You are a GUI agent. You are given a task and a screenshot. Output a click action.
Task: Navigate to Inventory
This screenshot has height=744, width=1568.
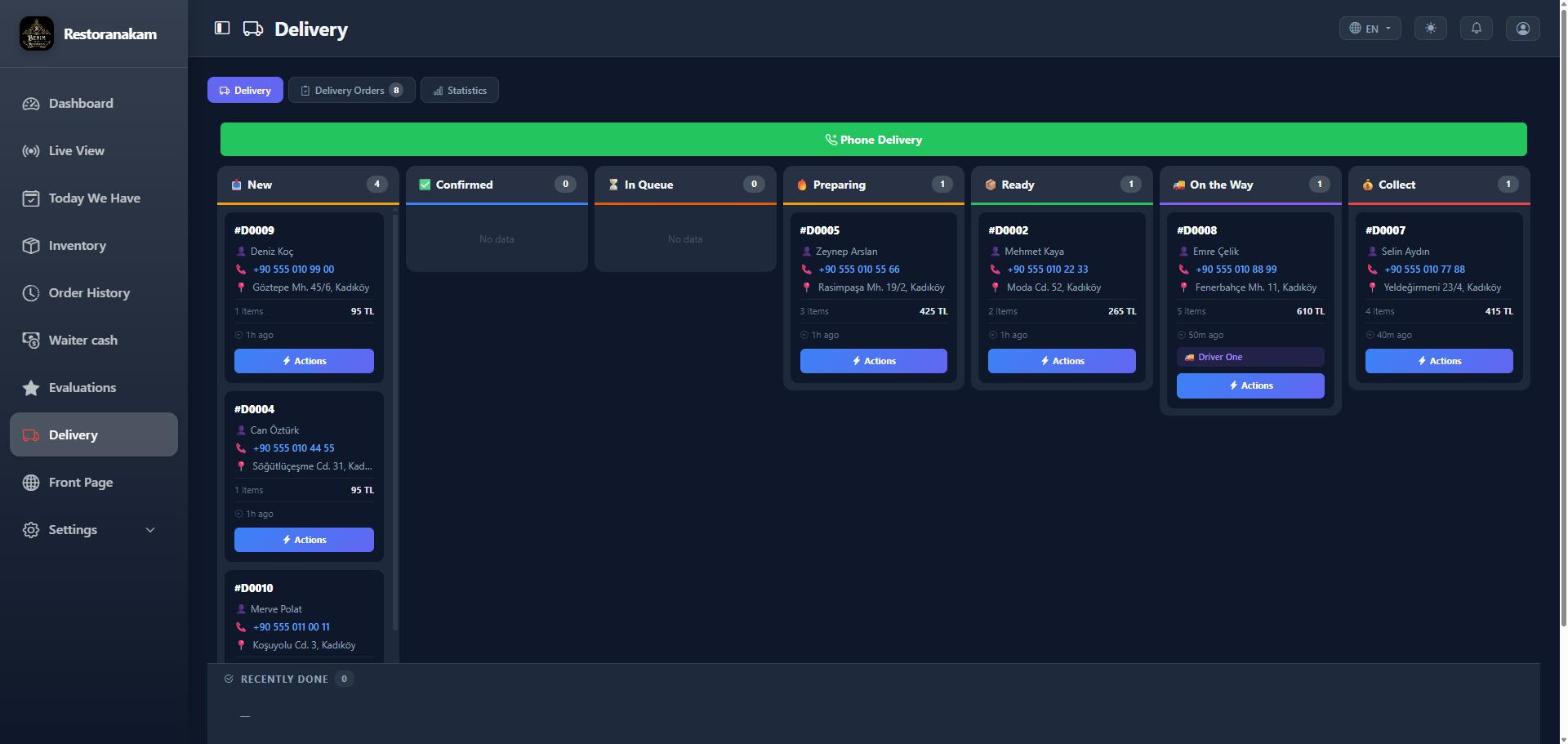coord(94,245)
